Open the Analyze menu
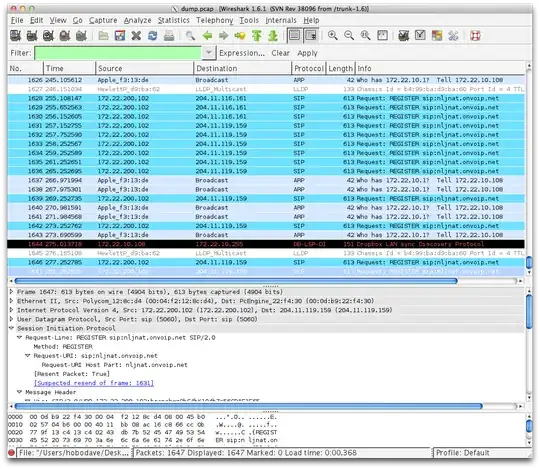Viewport: 540px width, 469px height. click(137, 20)
